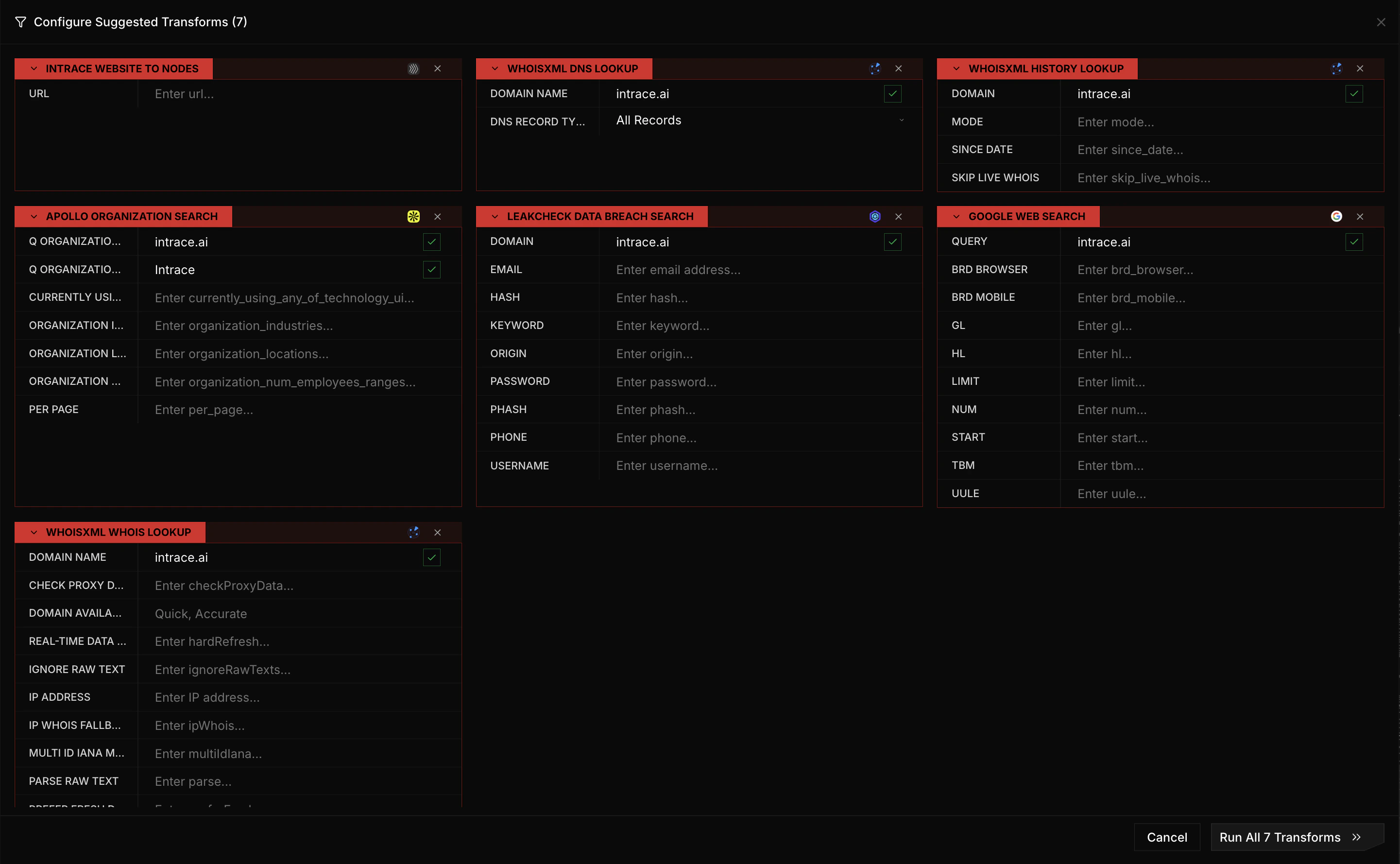
Task: Click the Whois Check Proxy Data field
Action: coord(299,586)
